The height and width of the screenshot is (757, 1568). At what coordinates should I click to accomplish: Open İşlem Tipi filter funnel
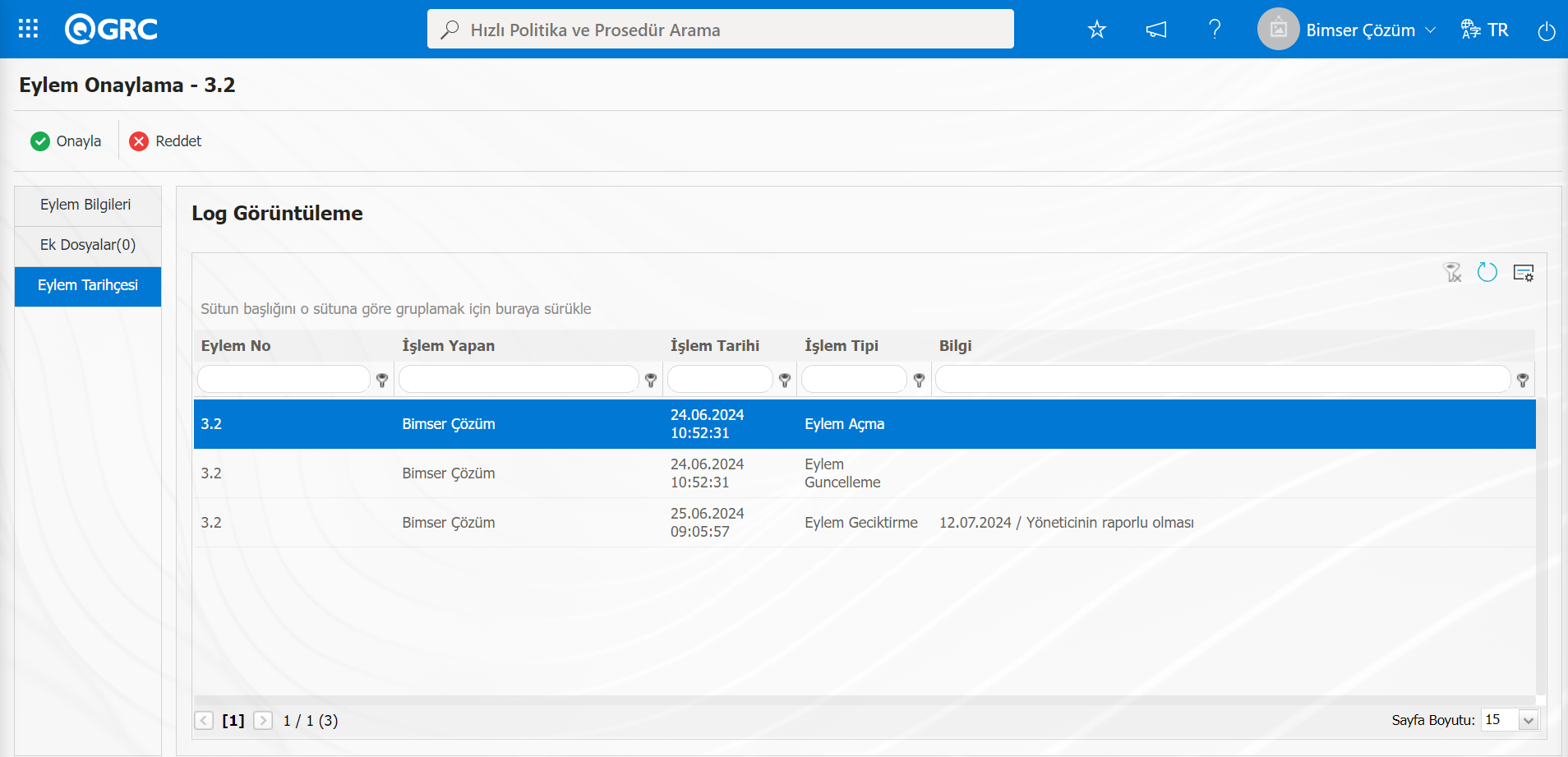(x=919, y=380)
